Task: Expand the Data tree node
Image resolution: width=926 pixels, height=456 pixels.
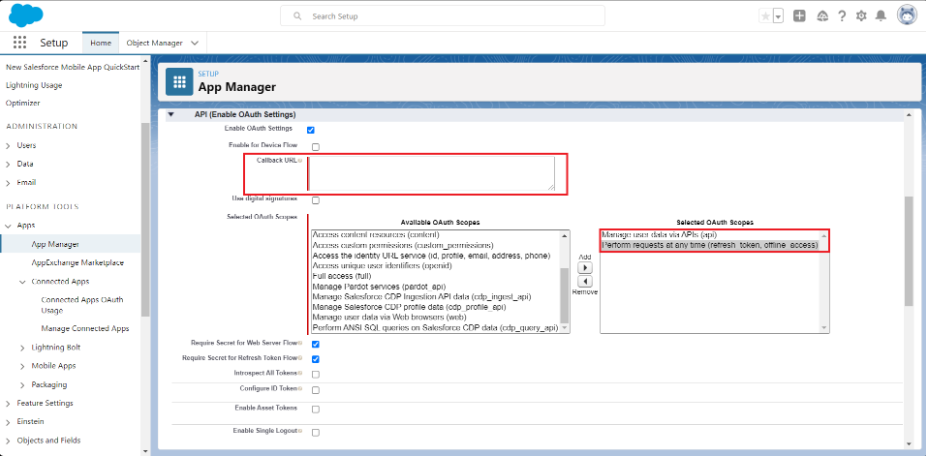Action: [x=8, y=164]
